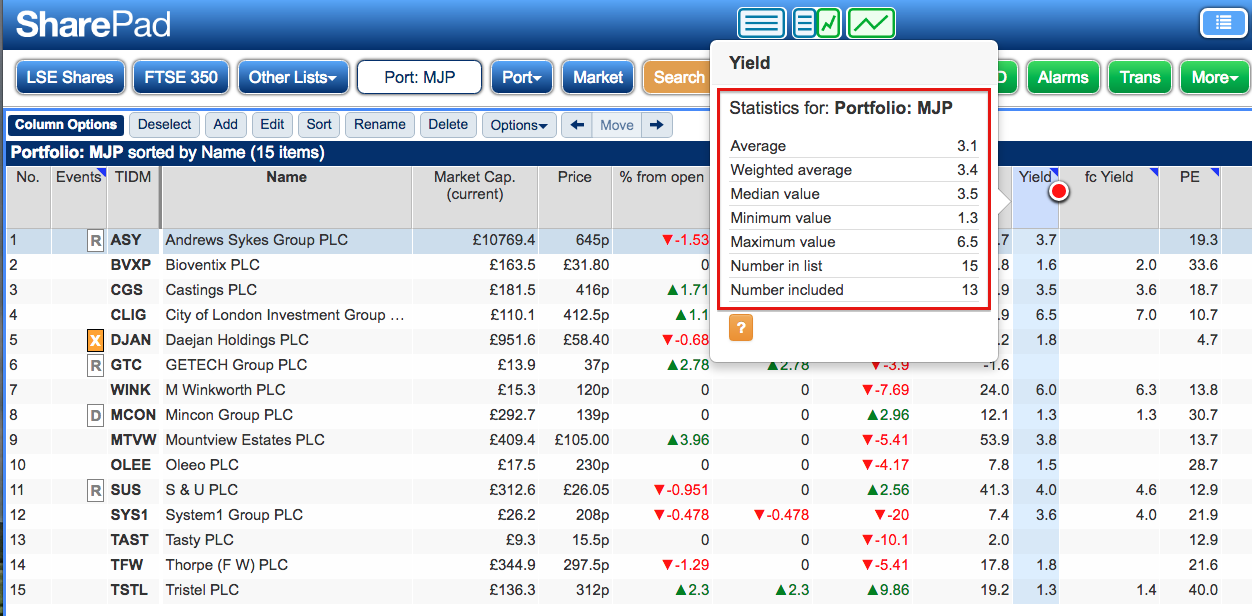
Task: Switch to the list-only view icon
Action: point(762,22)
